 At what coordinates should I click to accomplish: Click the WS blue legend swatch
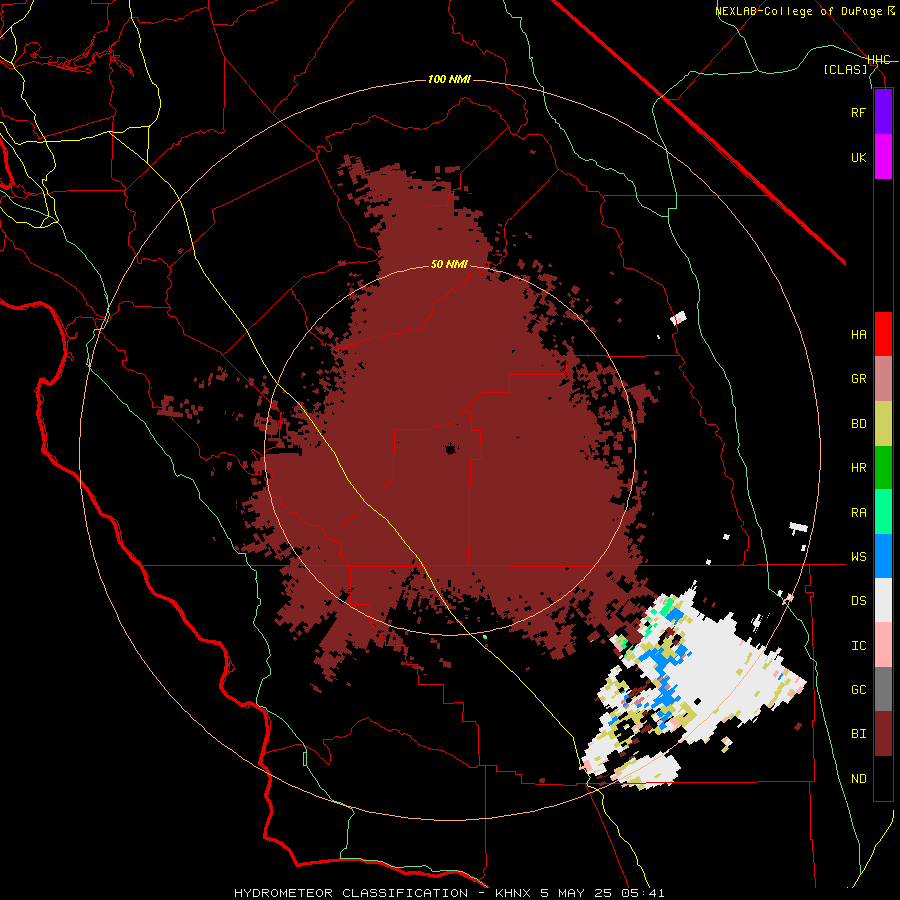[883, 556]
